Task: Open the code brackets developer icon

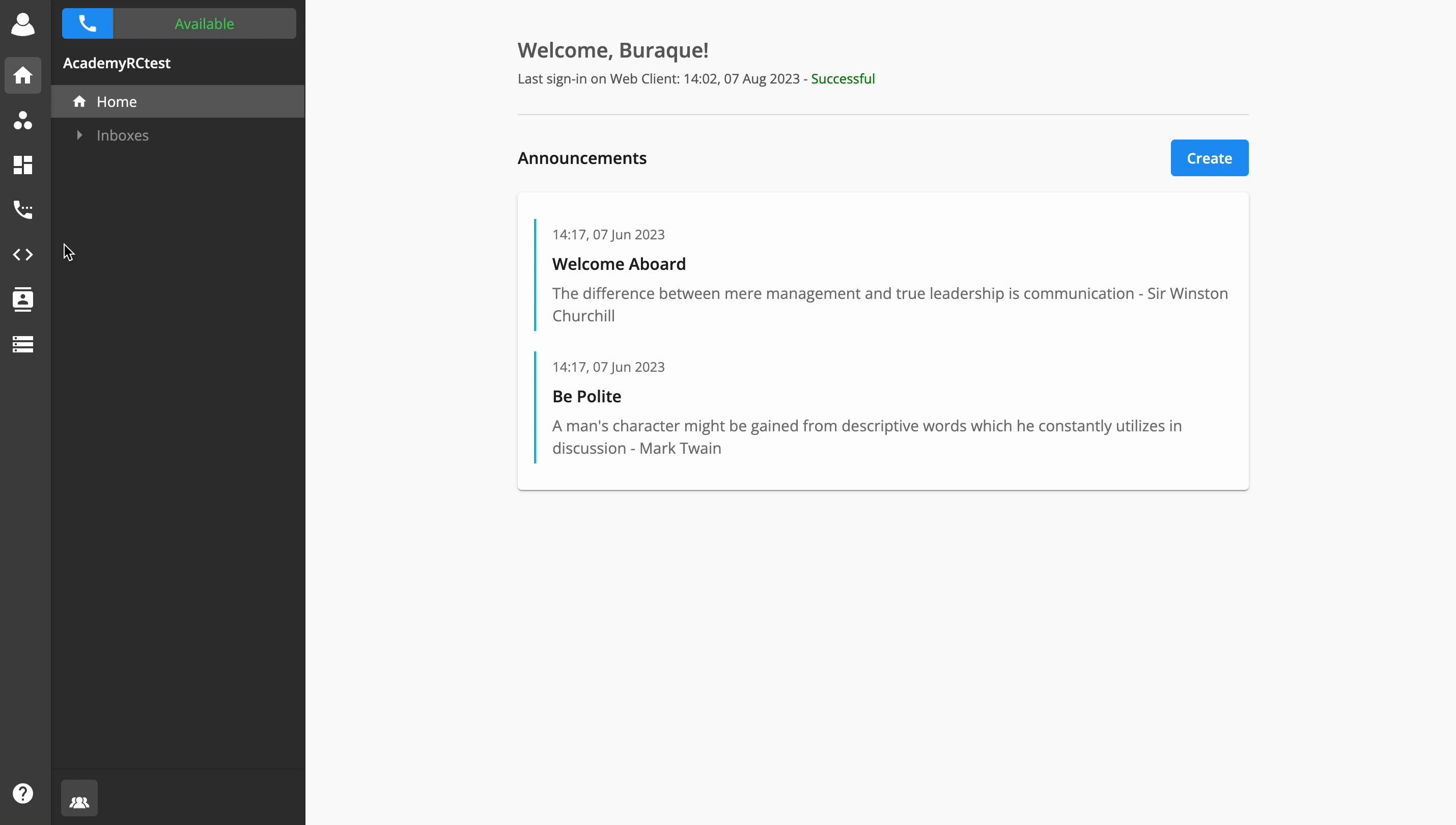Action: pos(22,255)
